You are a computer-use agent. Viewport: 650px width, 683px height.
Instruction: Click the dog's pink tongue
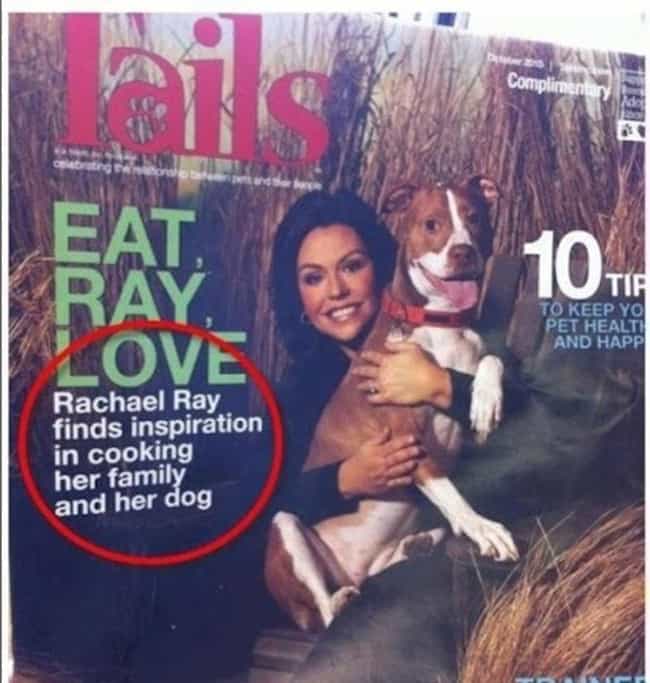(x=459, y=292)
